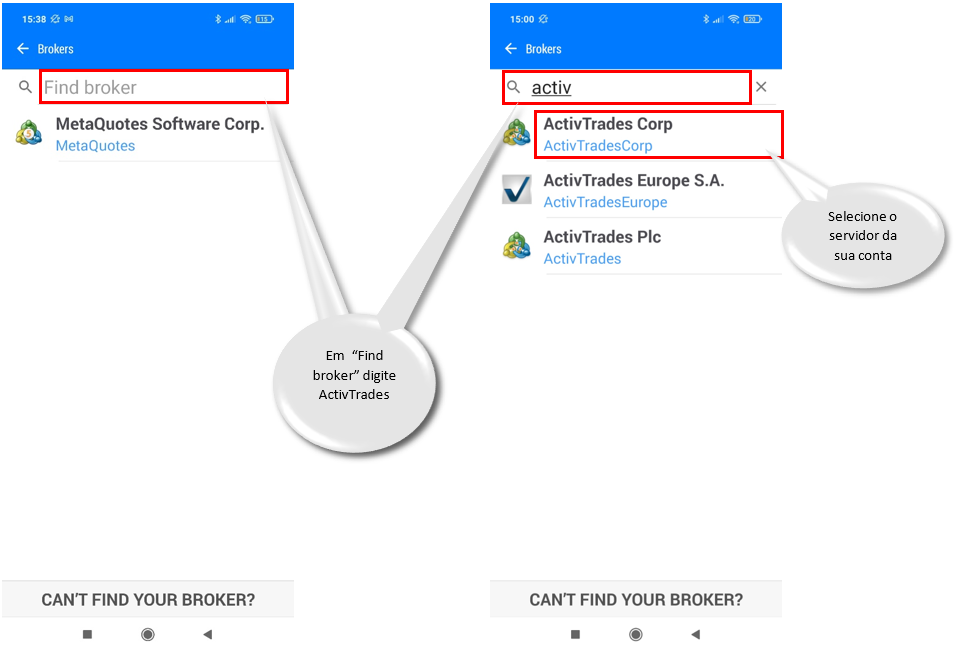Click the search magnifier icon on the left screen
957x655 pixels.
coord(25,87)
